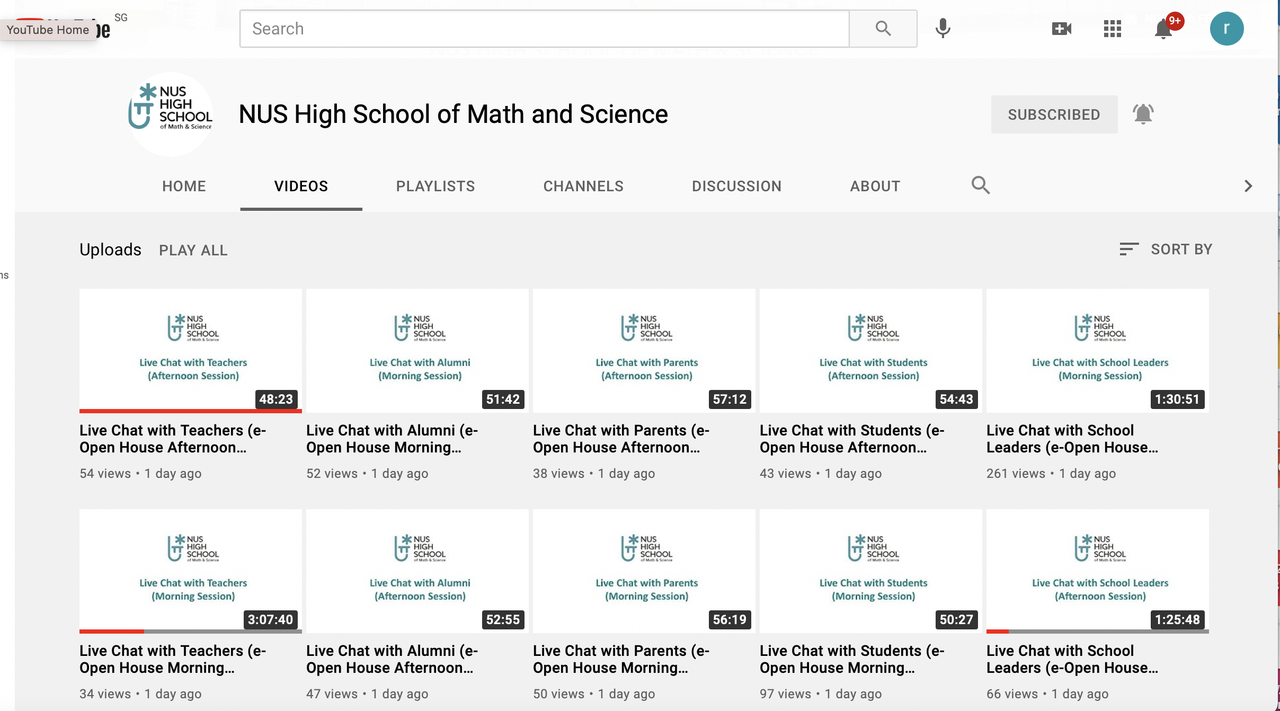Start voice search with the microphone icon
Screen dimensions: 1280x711
click(942, 29)
